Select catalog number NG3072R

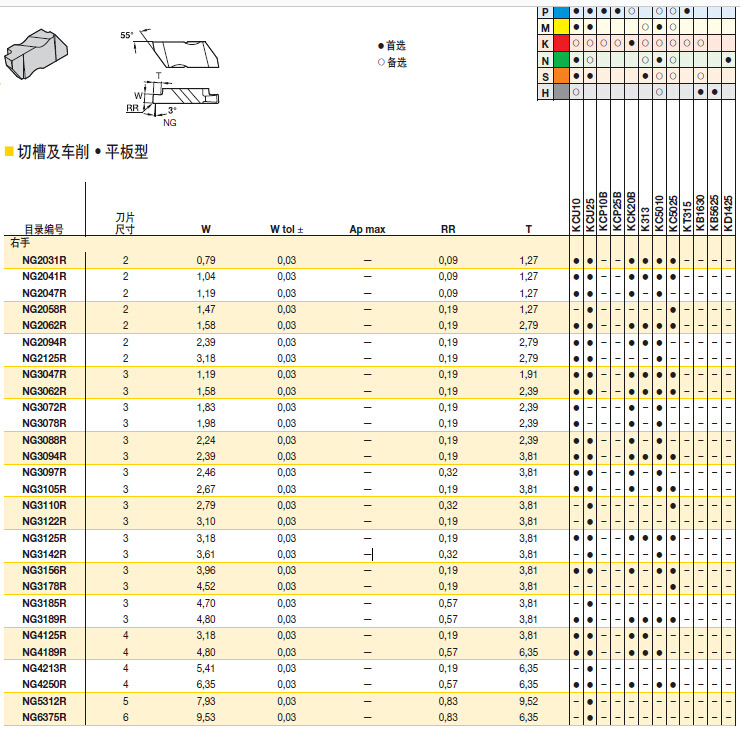[x=44, y=407]
